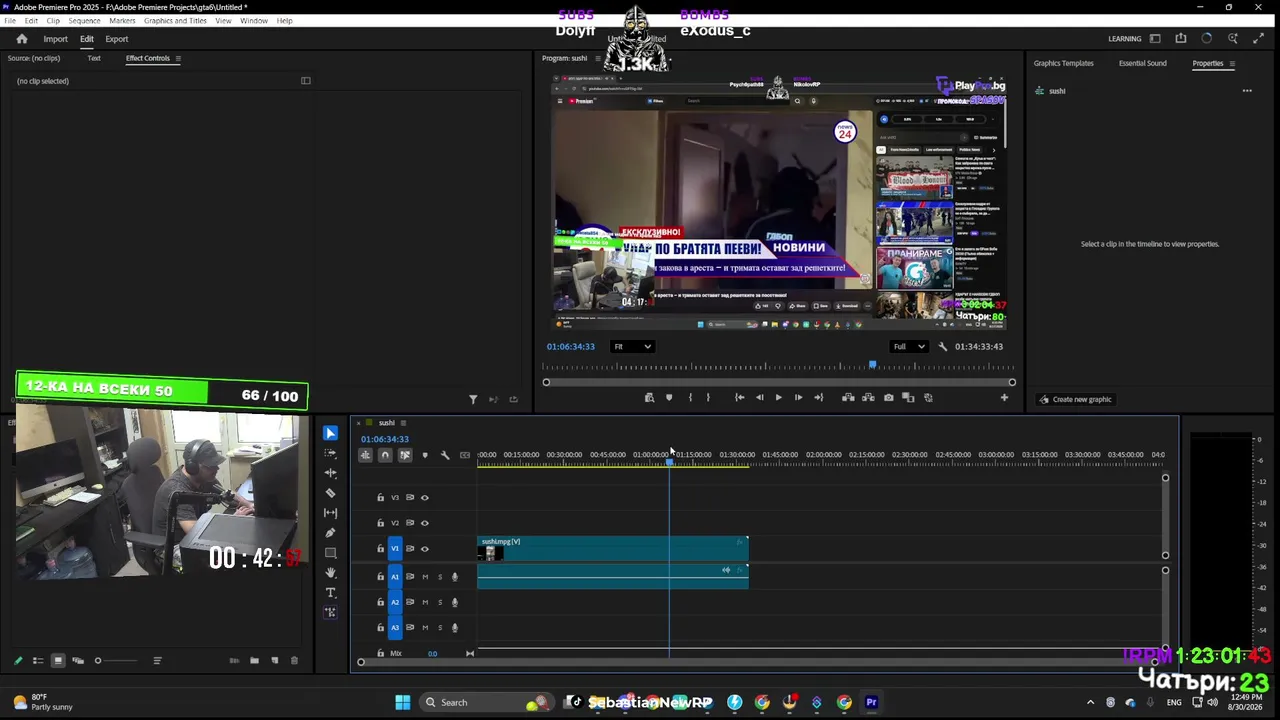The height and width of the screenshot is (720, 1280).
Task: Click the timeline horizontal zoom scrollbar
Action: click(x=758, y=661)
